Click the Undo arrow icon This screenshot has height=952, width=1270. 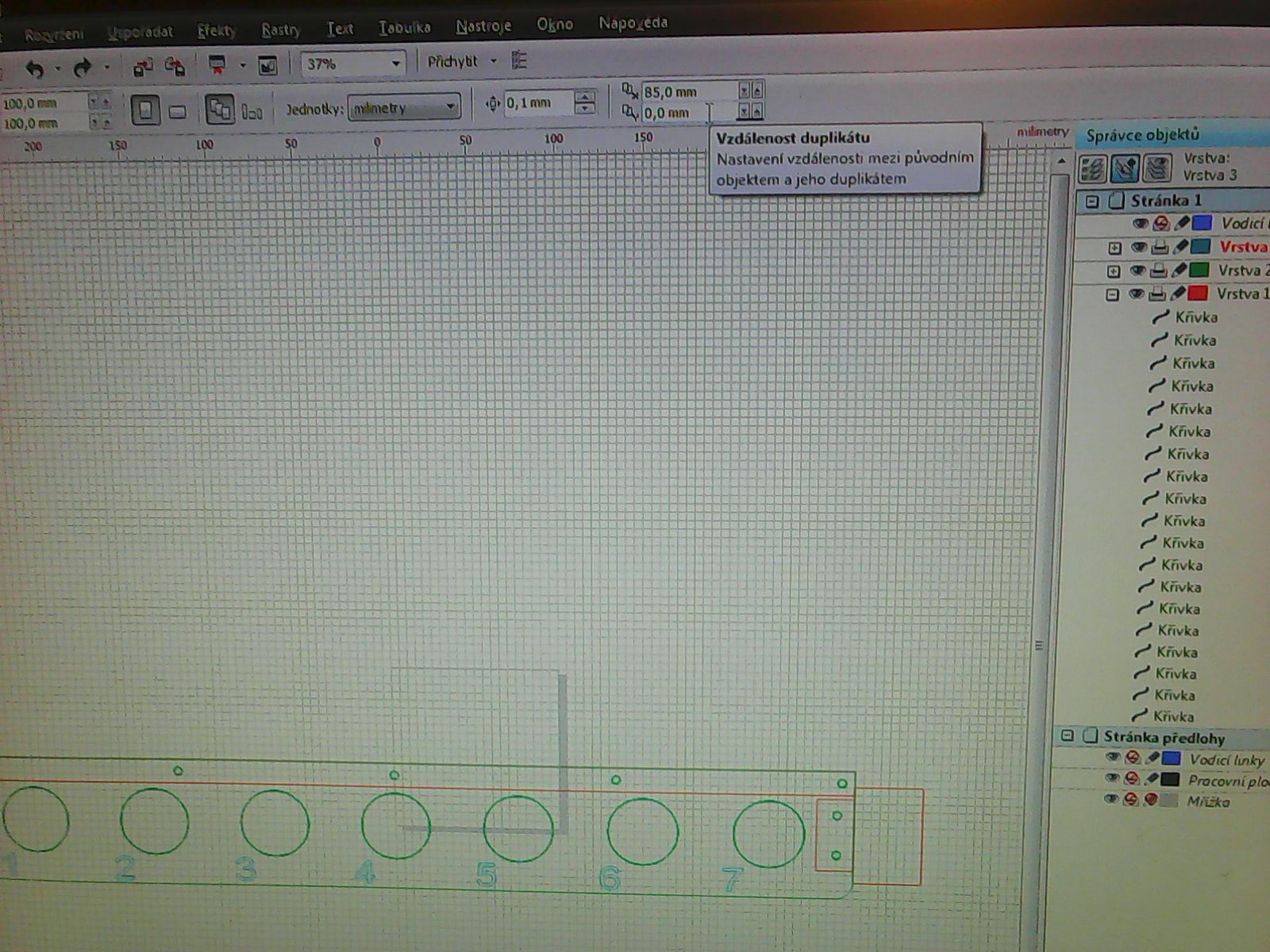click(34, 69)
